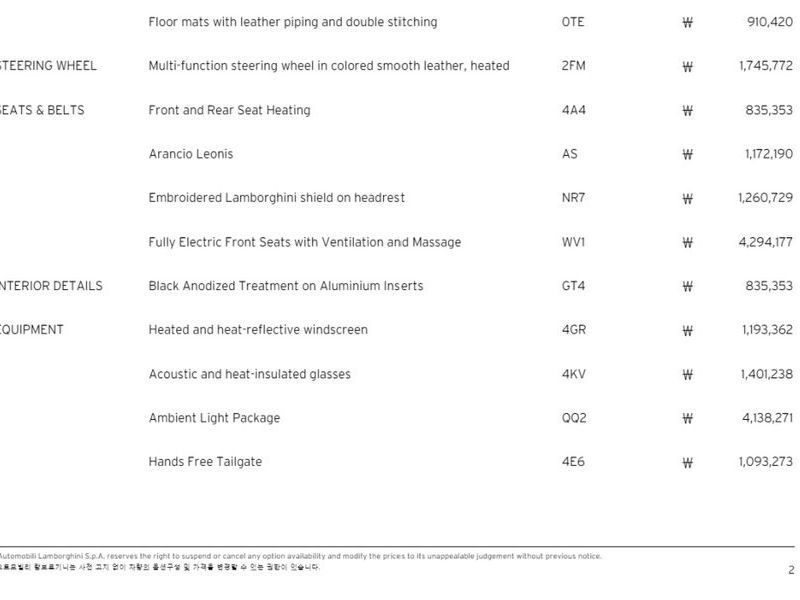Select the Arancio Leonis option text
This screenshot has width=800, height=600.
[x=190, y=154]
